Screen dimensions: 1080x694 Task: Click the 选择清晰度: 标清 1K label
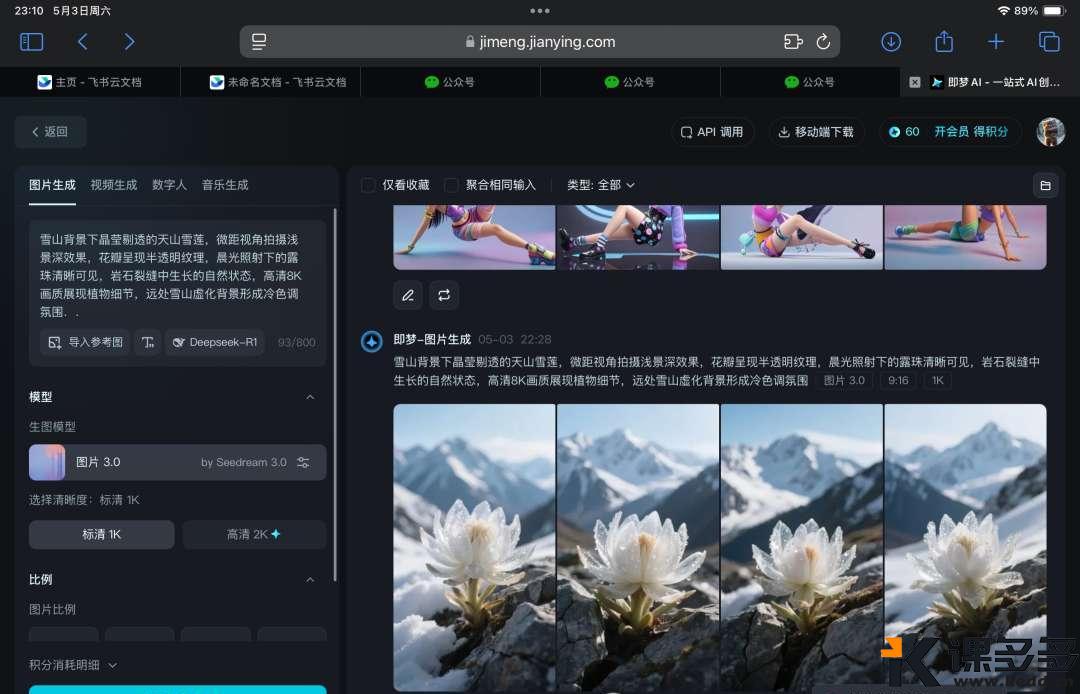(x=84, y=500)
